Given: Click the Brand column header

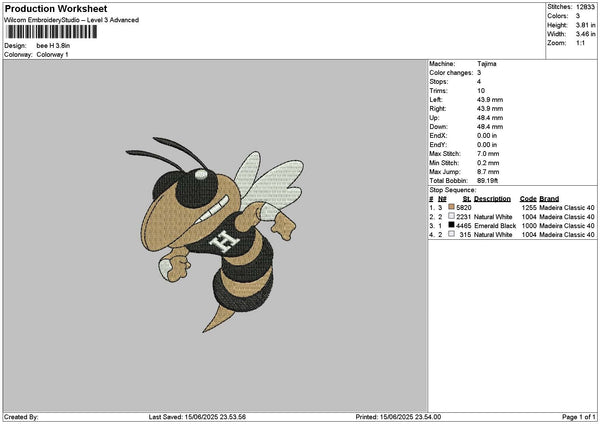Looking at the screenshot, I should pyautogui.click(x=551, y=199).
